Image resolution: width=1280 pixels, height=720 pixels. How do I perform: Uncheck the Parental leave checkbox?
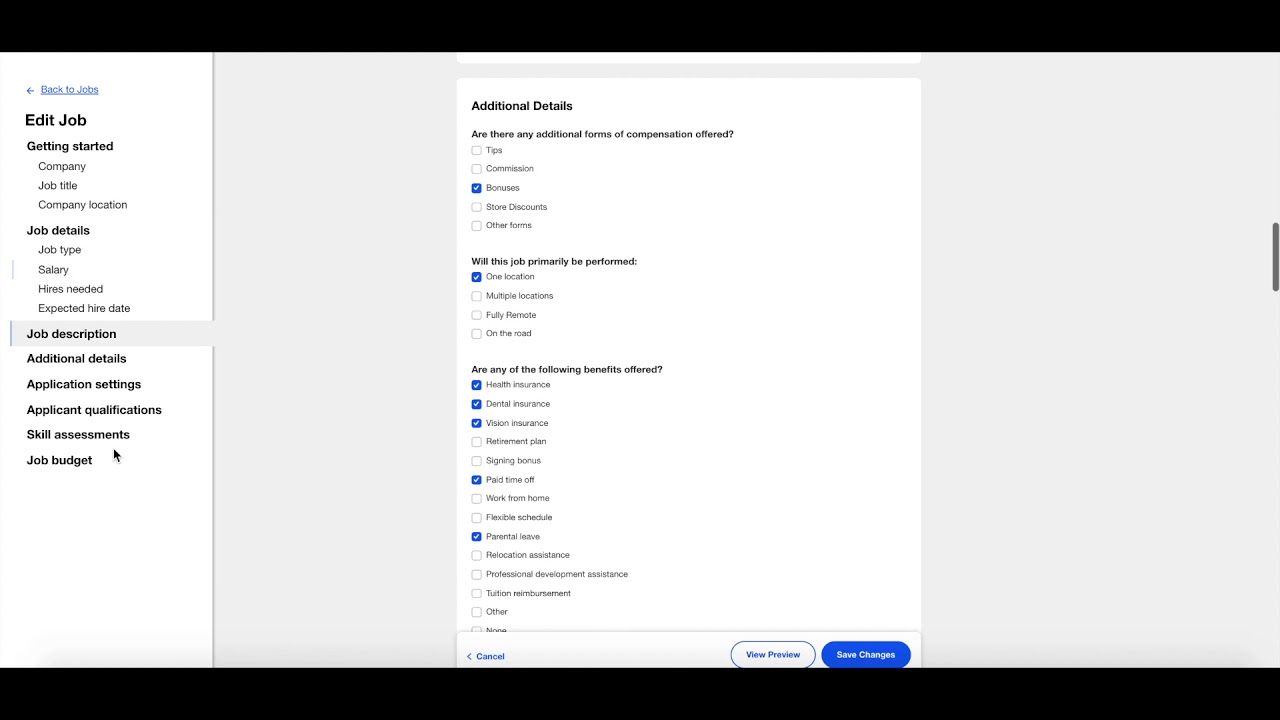[x=476, y=537]
